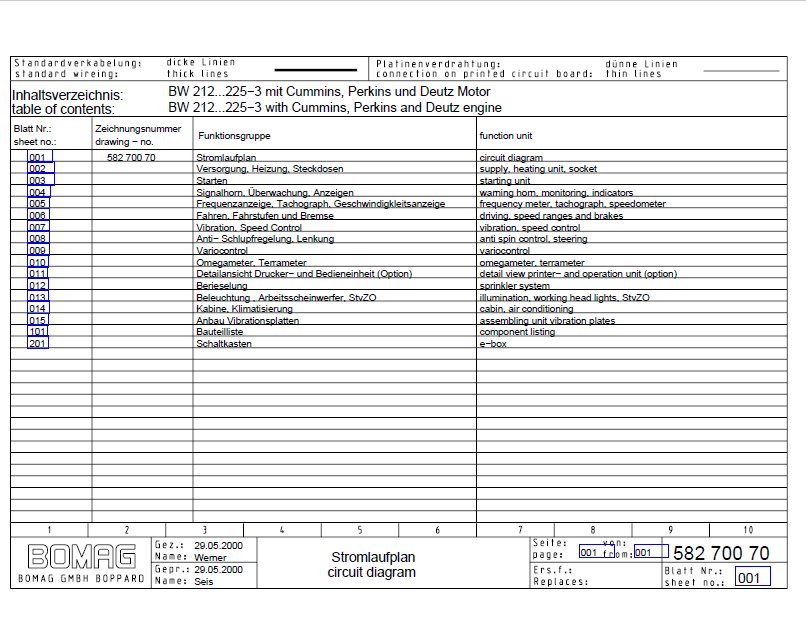Select the 'Stromlaufplan' table entry
The image size is (806, 623).
tap(226, 157)
